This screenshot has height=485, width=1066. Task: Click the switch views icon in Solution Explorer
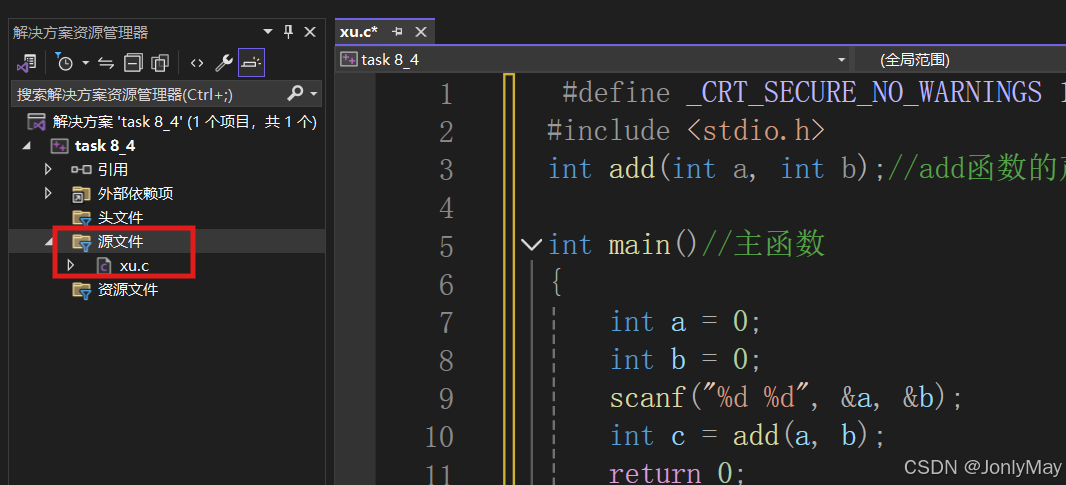(x=26, y=63)
